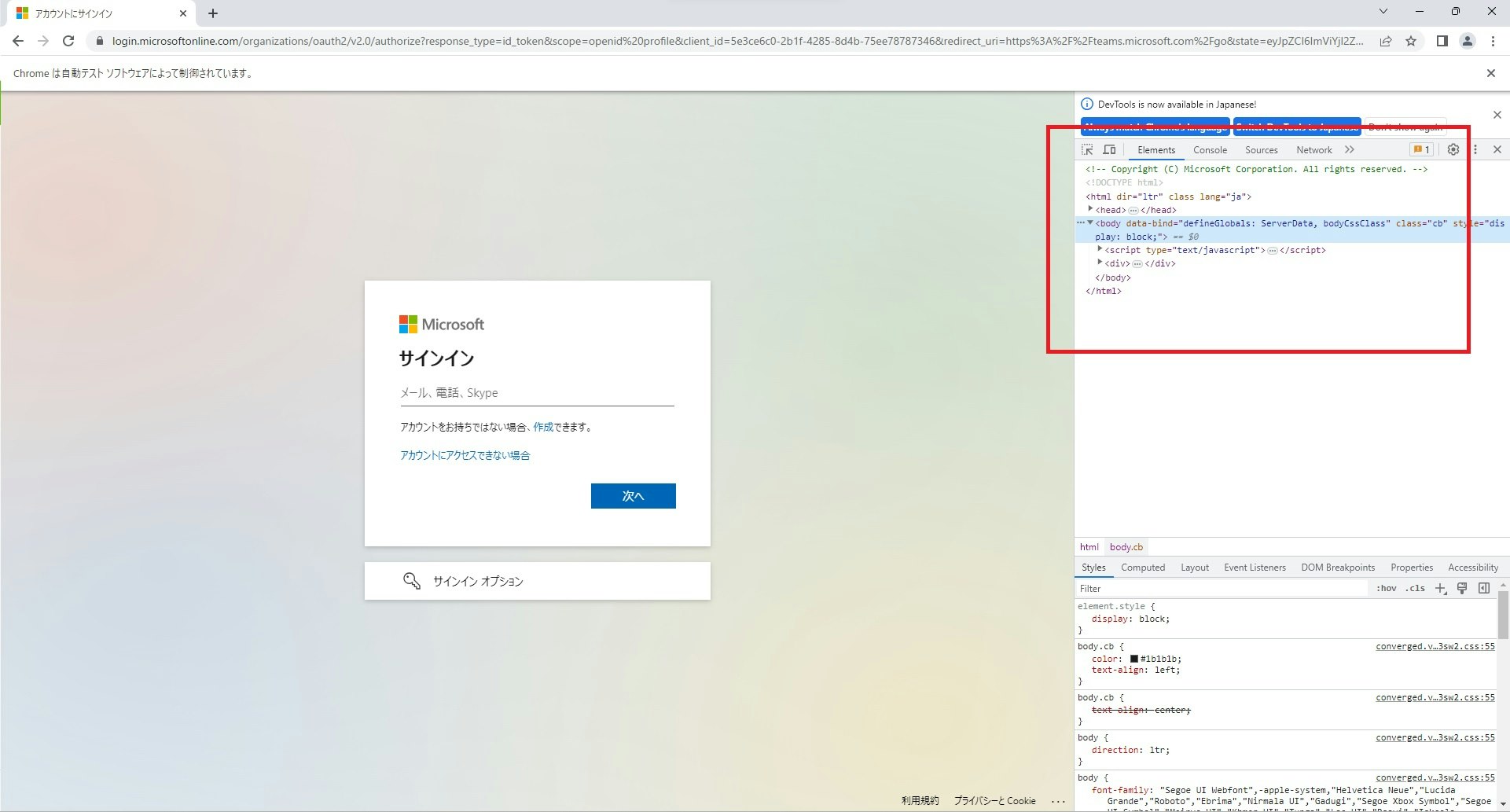
Task: Switch to the Console tab
Action: (1210, 150)
